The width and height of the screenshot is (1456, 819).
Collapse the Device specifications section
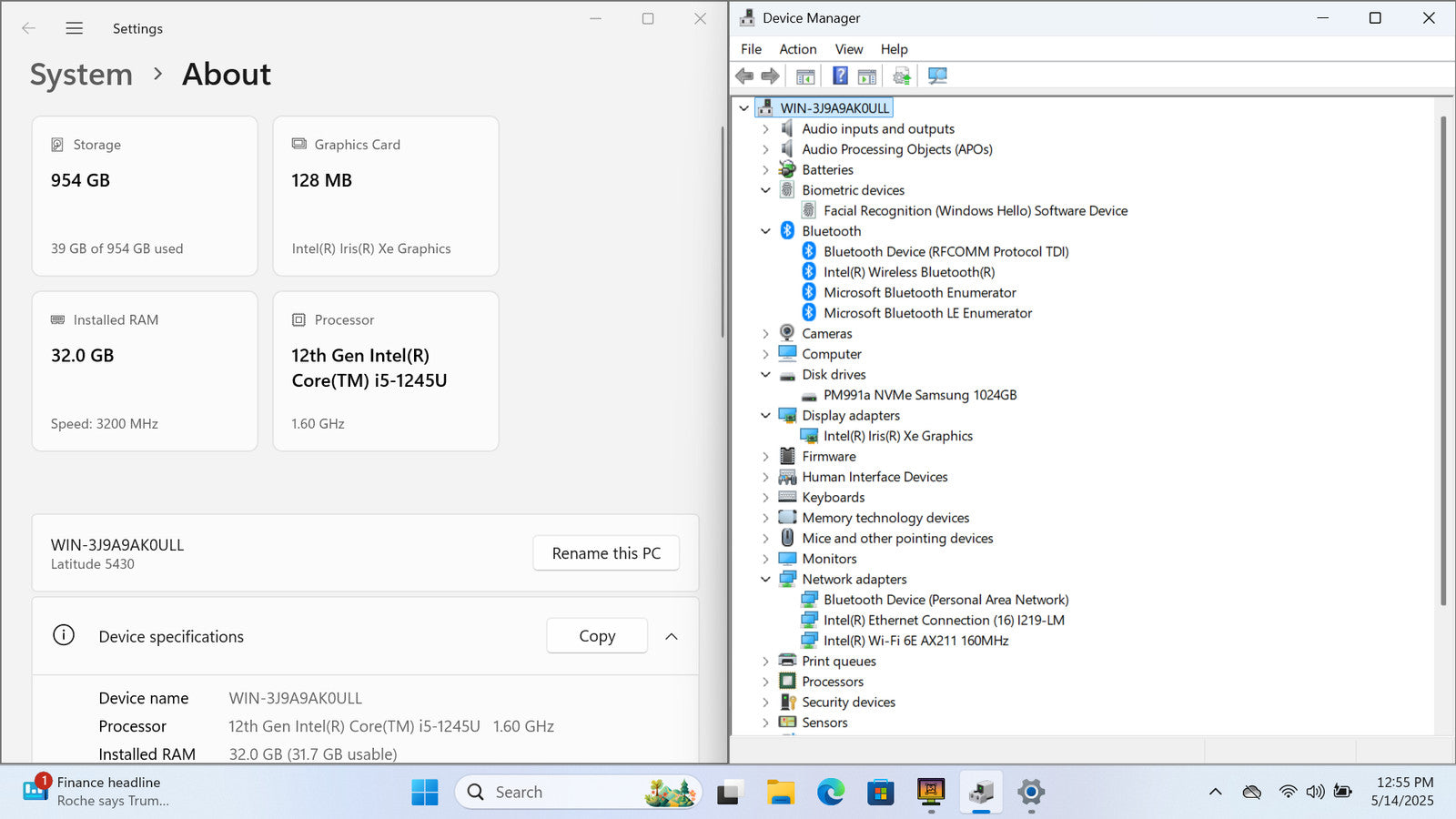coord(672,636)
